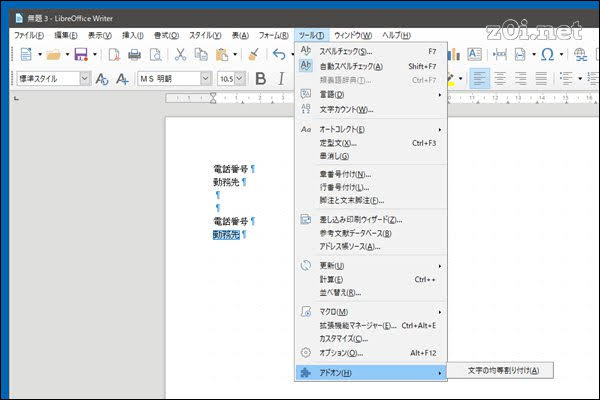Viewport: 600px width, 400px height.
Task: Toggle the unordered list button
Action: [566, 78]
